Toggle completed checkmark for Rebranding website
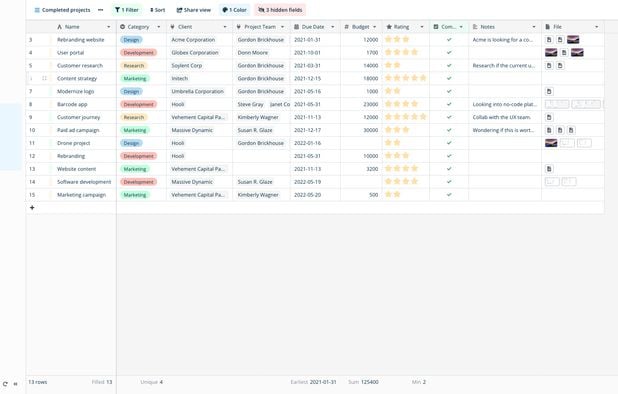 point(449,40)
